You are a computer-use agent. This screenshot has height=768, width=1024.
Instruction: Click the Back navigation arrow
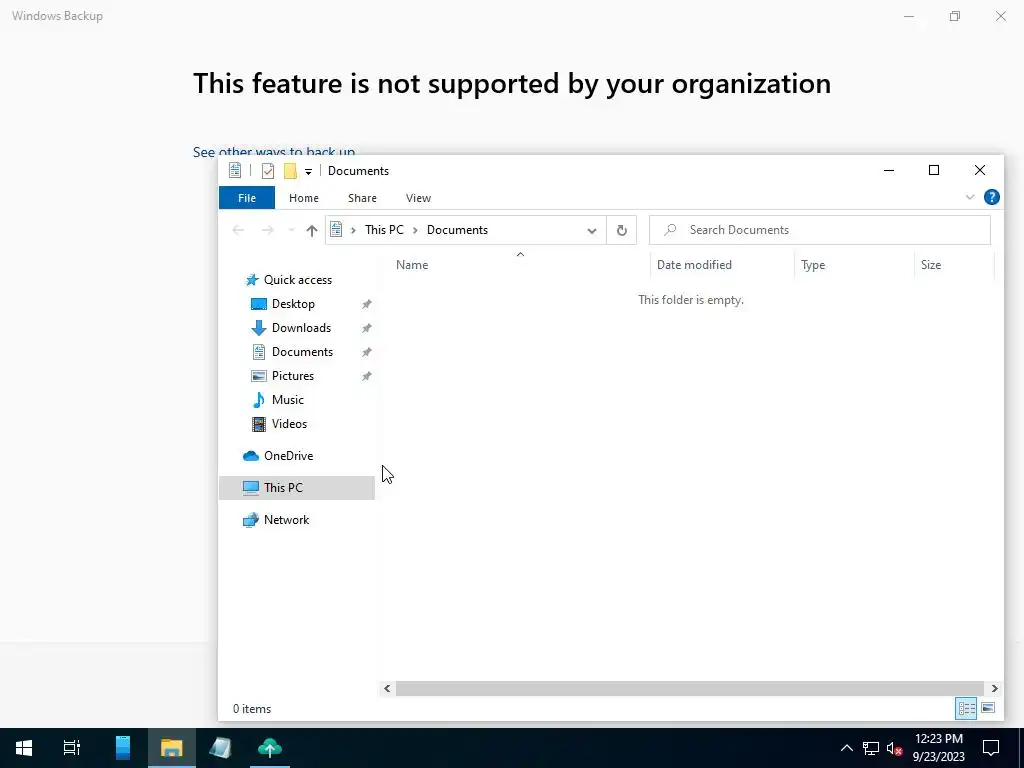(238, 230)
